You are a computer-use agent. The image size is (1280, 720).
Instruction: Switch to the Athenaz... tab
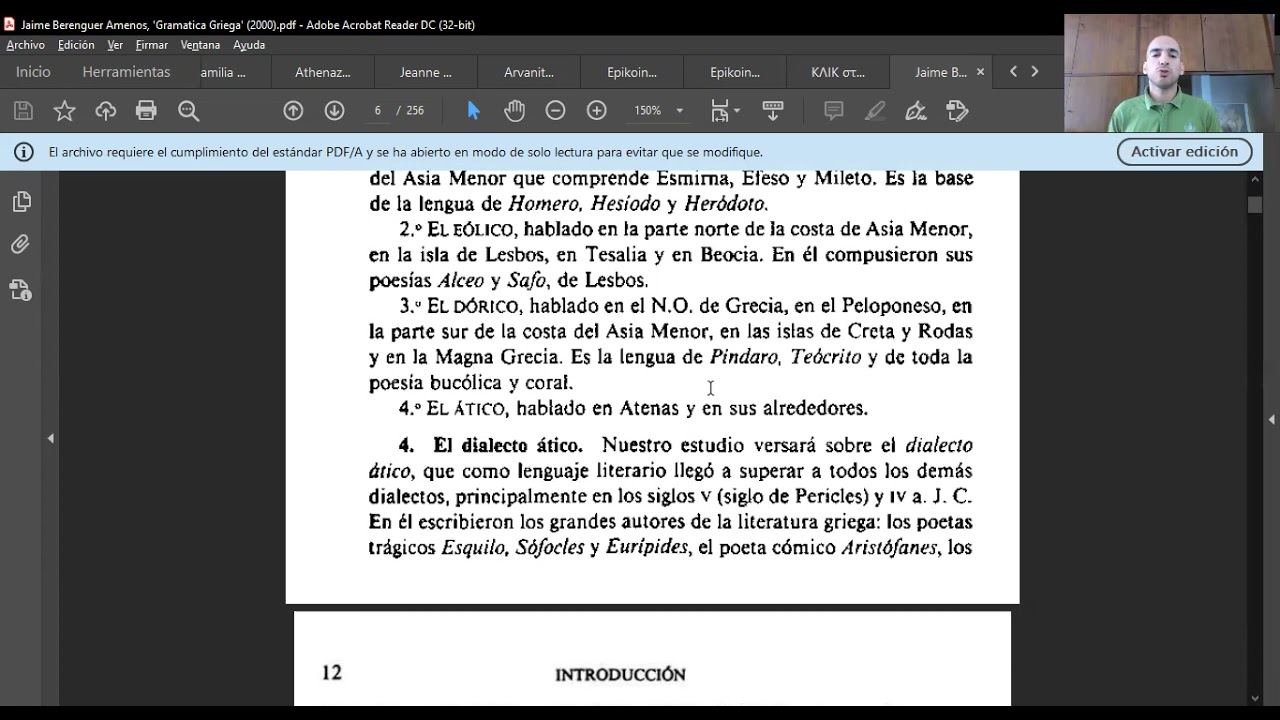tap(322, 72)
